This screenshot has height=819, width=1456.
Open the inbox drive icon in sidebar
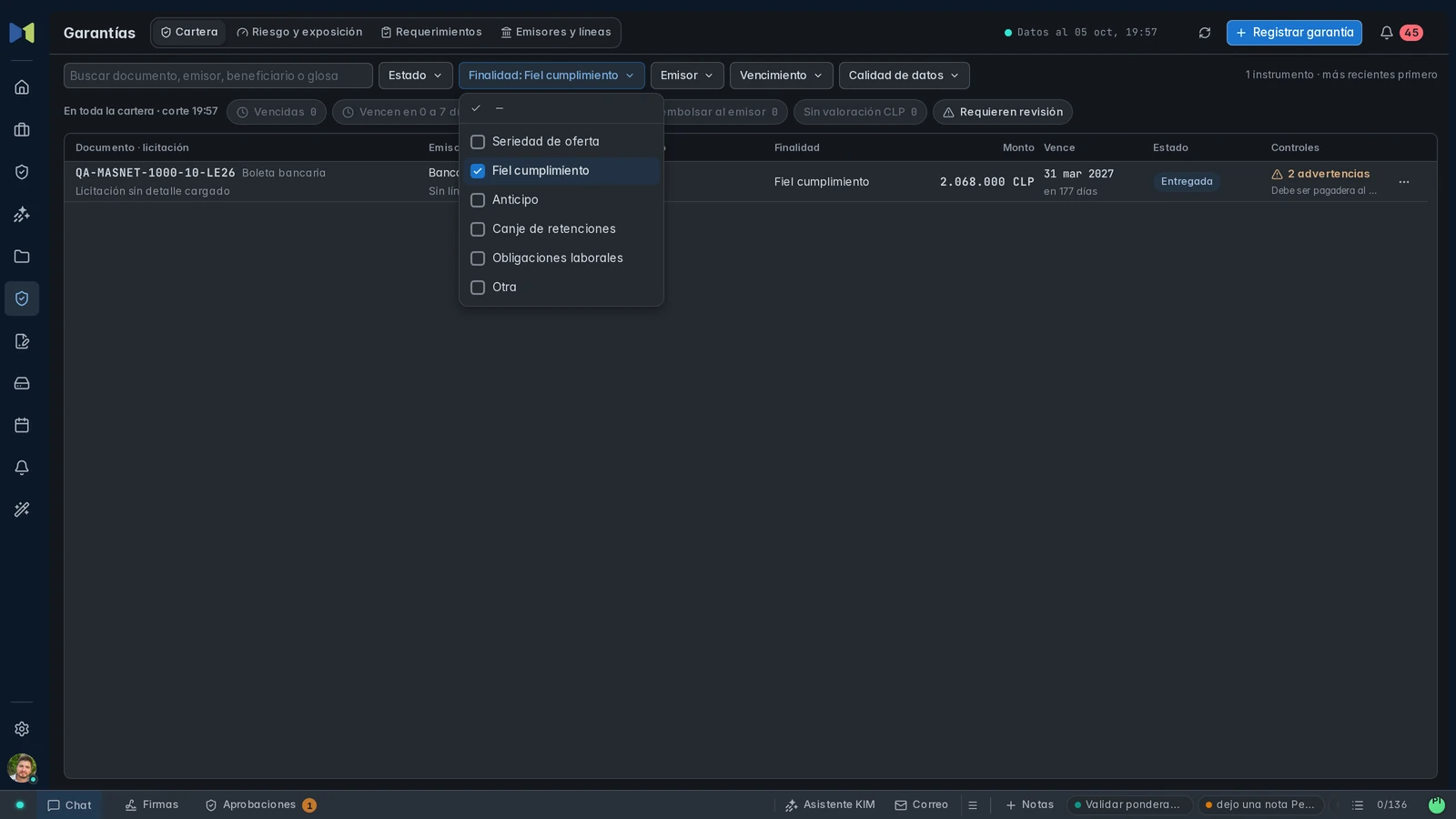click(22, 383)
